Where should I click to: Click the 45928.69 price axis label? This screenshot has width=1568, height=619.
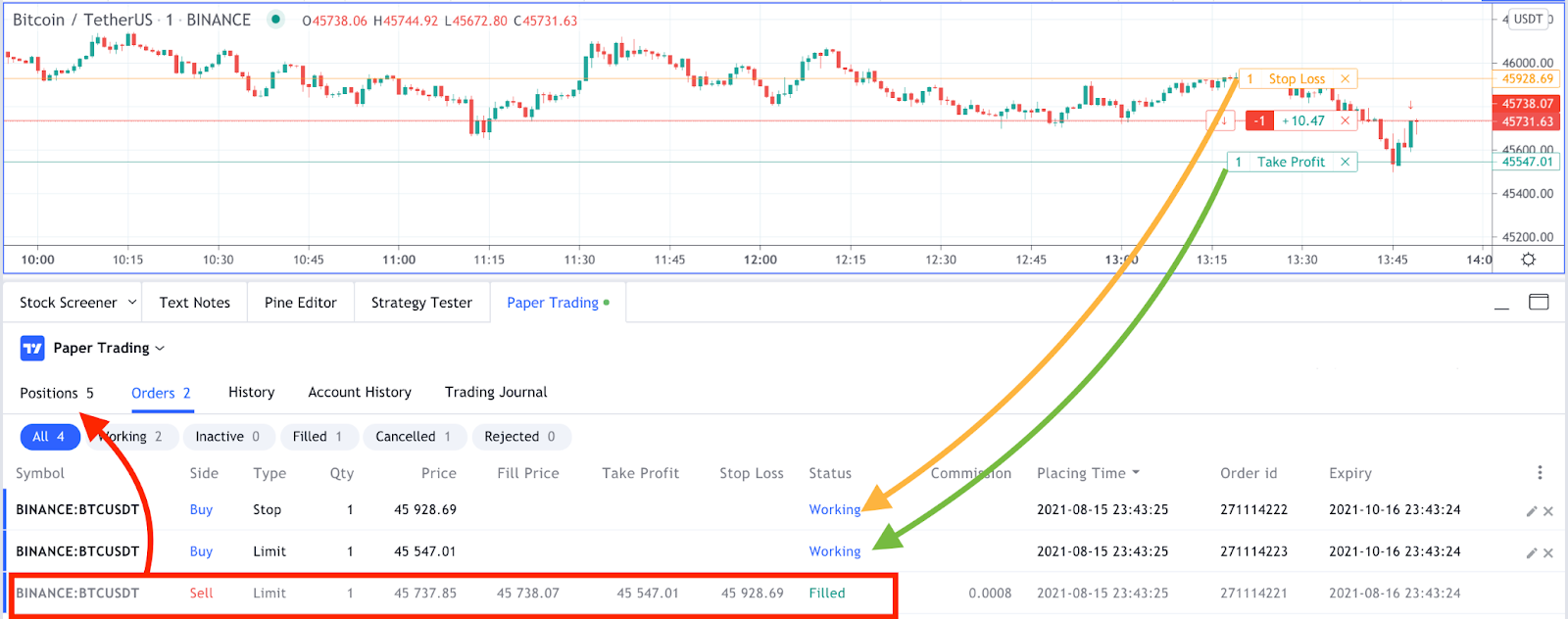[x=1527, y=79]
